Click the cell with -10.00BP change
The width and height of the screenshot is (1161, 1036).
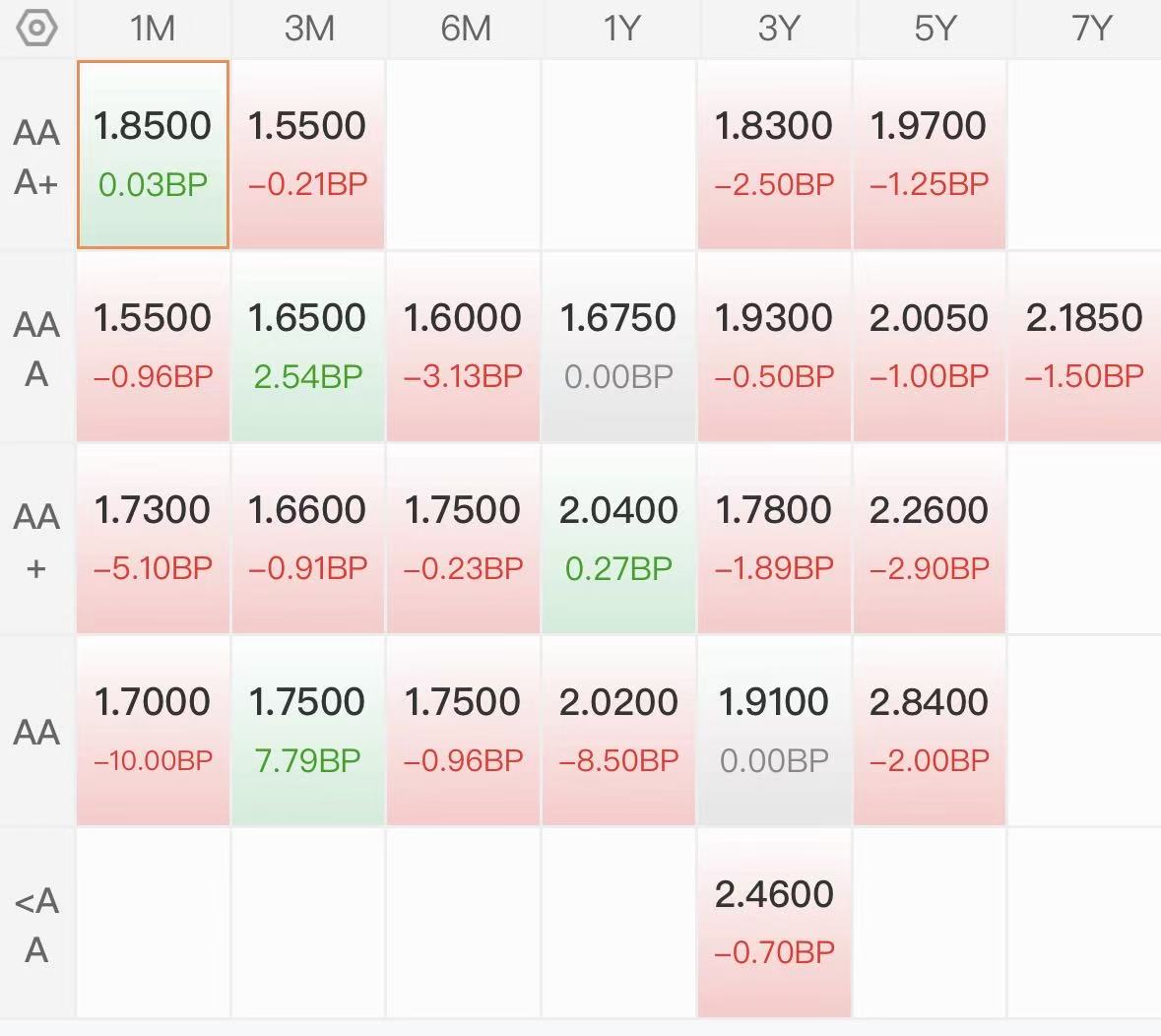[x=153, y=730]
